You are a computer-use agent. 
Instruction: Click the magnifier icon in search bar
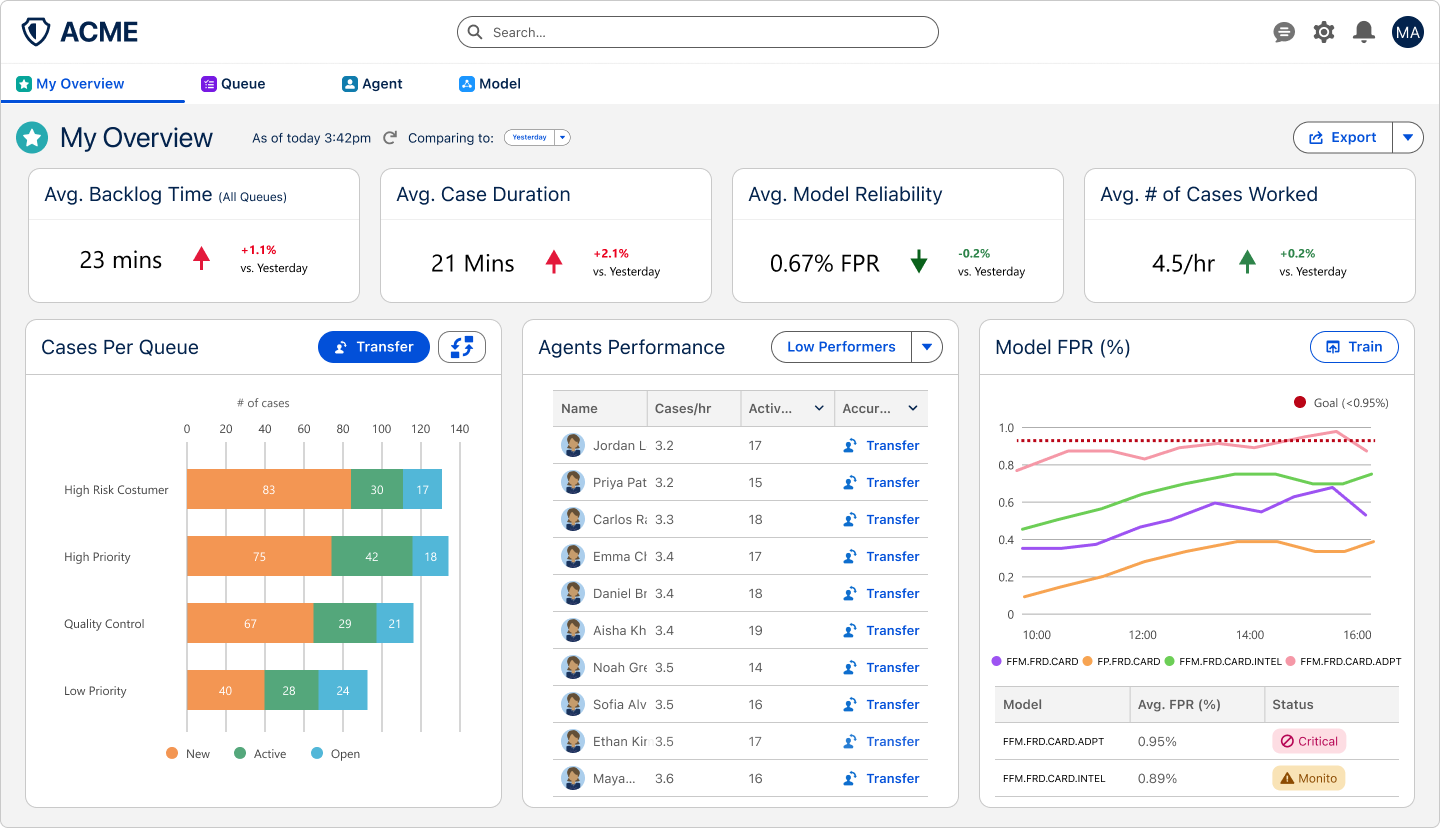(475, 32)
